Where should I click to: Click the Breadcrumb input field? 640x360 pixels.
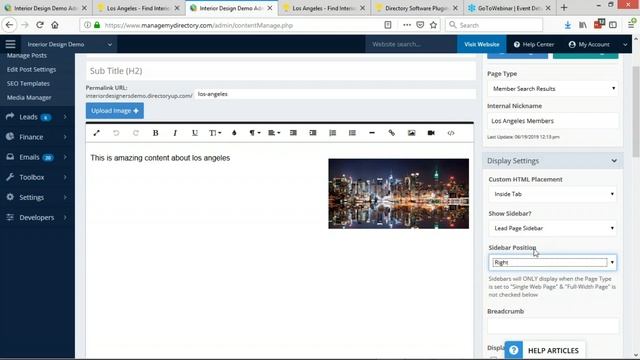point(552,326)
